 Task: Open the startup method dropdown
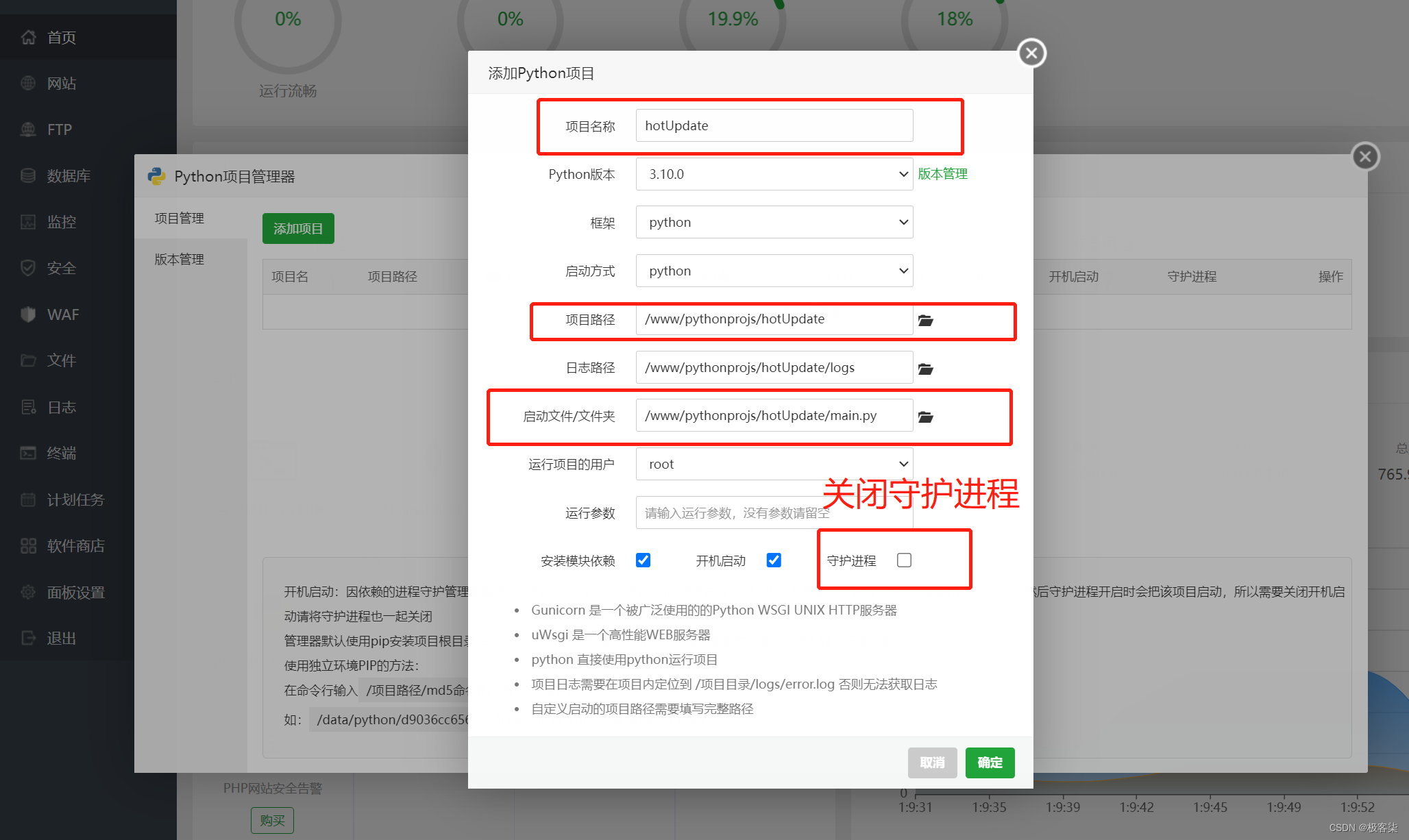(x=774, y=271)
